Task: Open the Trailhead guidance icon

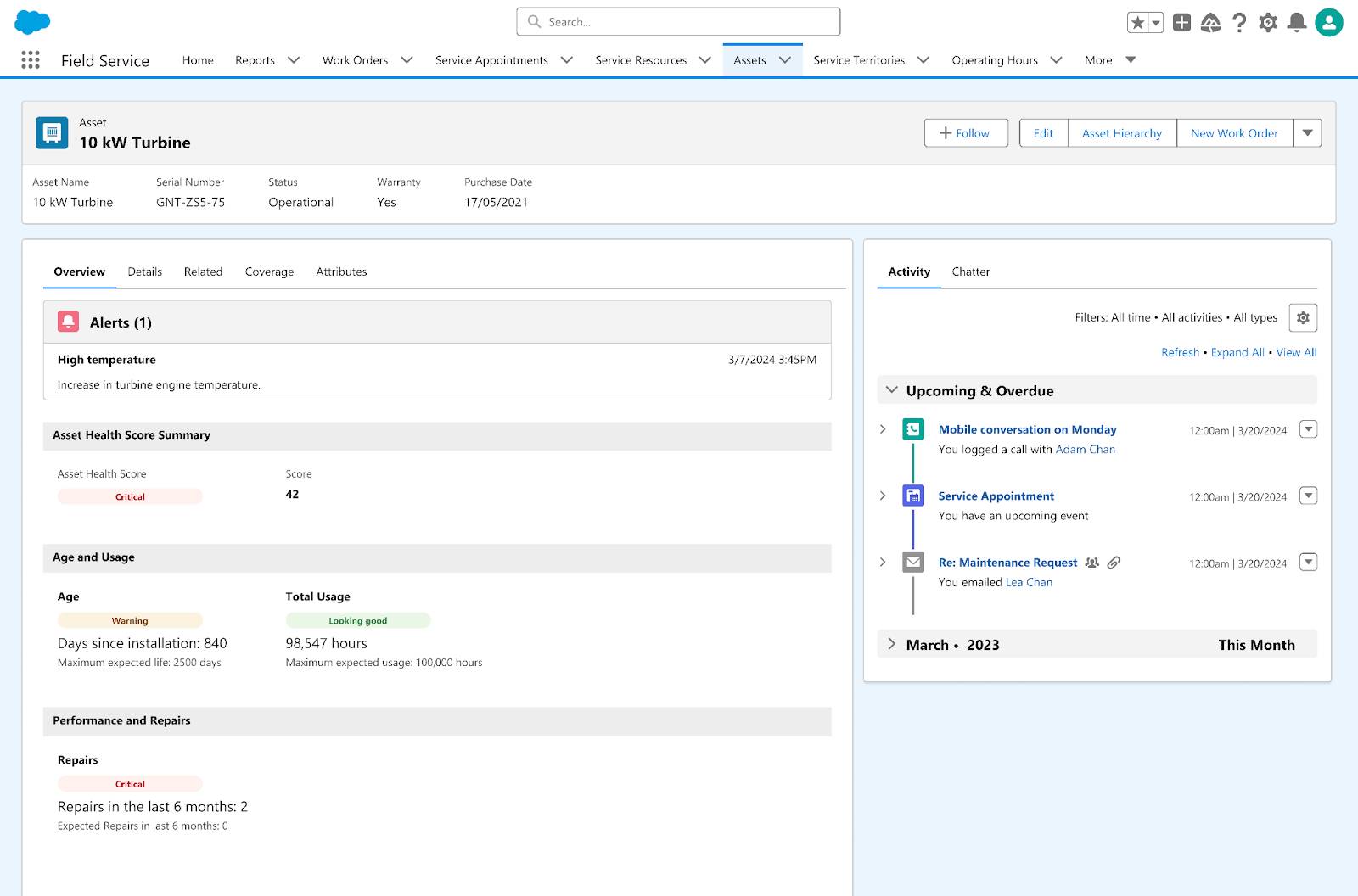Action: (x=1210, y=23)
